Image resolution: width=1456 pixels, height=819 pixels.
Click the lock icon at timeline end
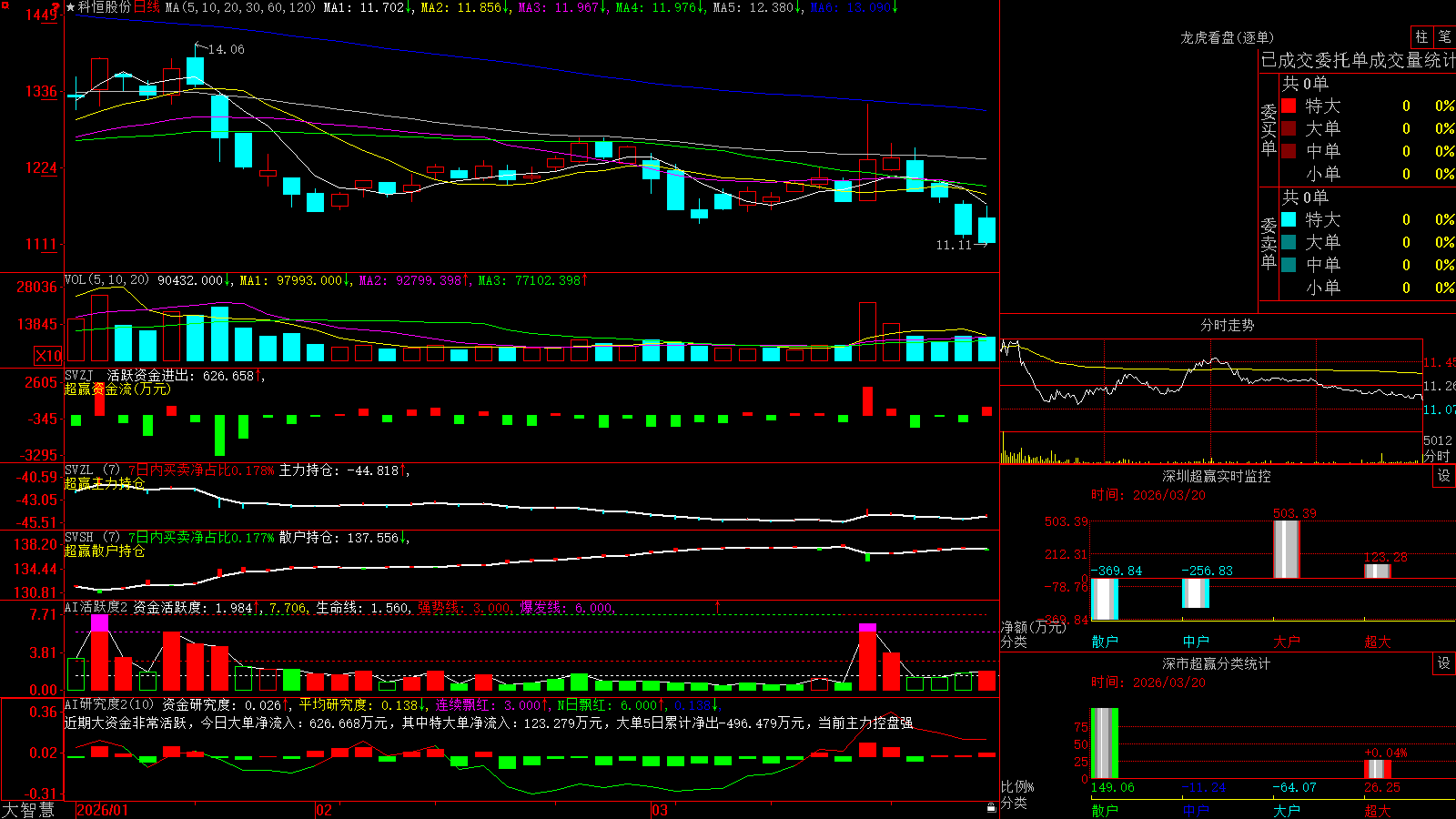pyautogui.click(x=992, y=807)
